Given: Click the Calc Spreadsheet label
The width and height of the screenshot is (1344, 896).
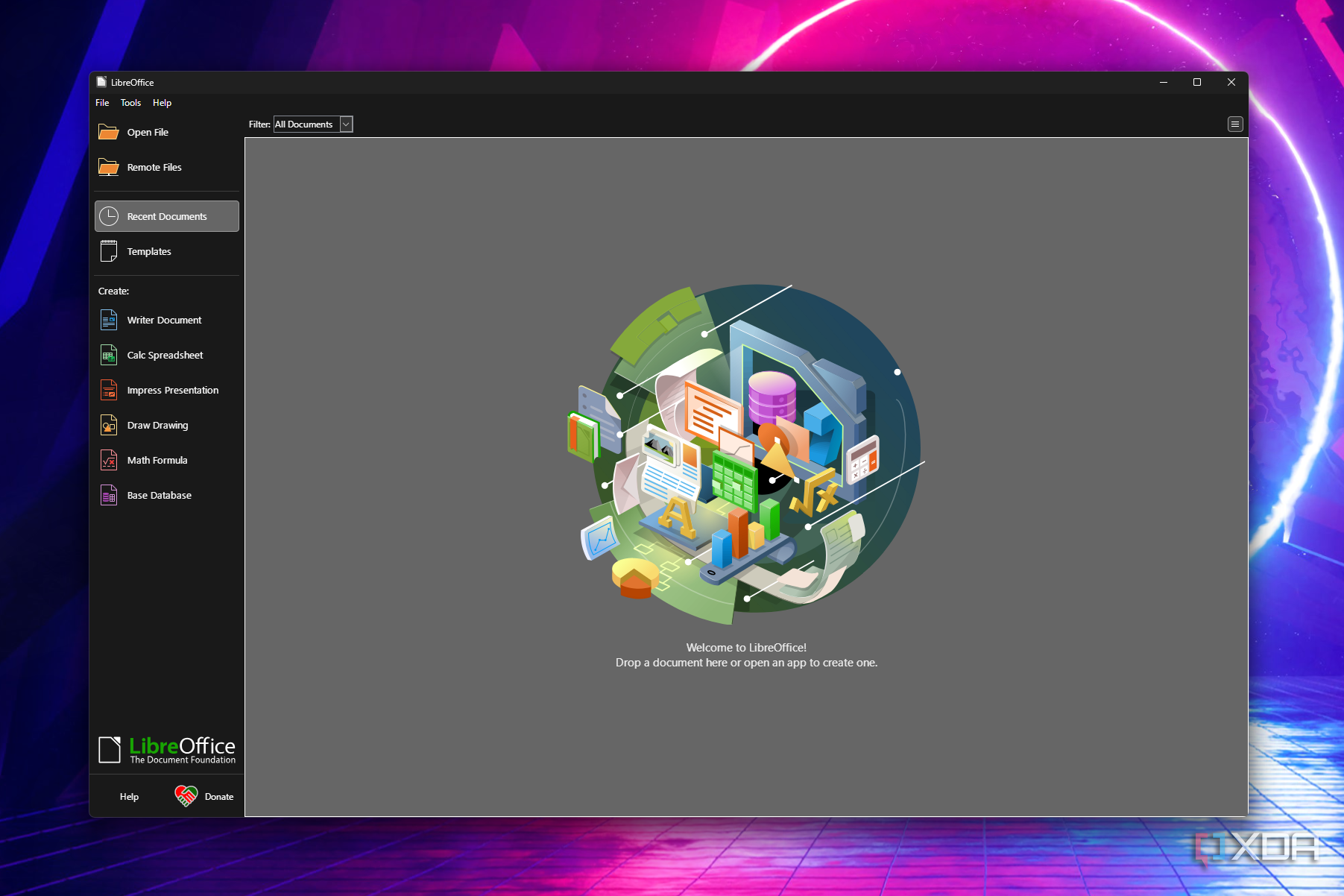Looking at the screenshot, I should pos(165,355).
